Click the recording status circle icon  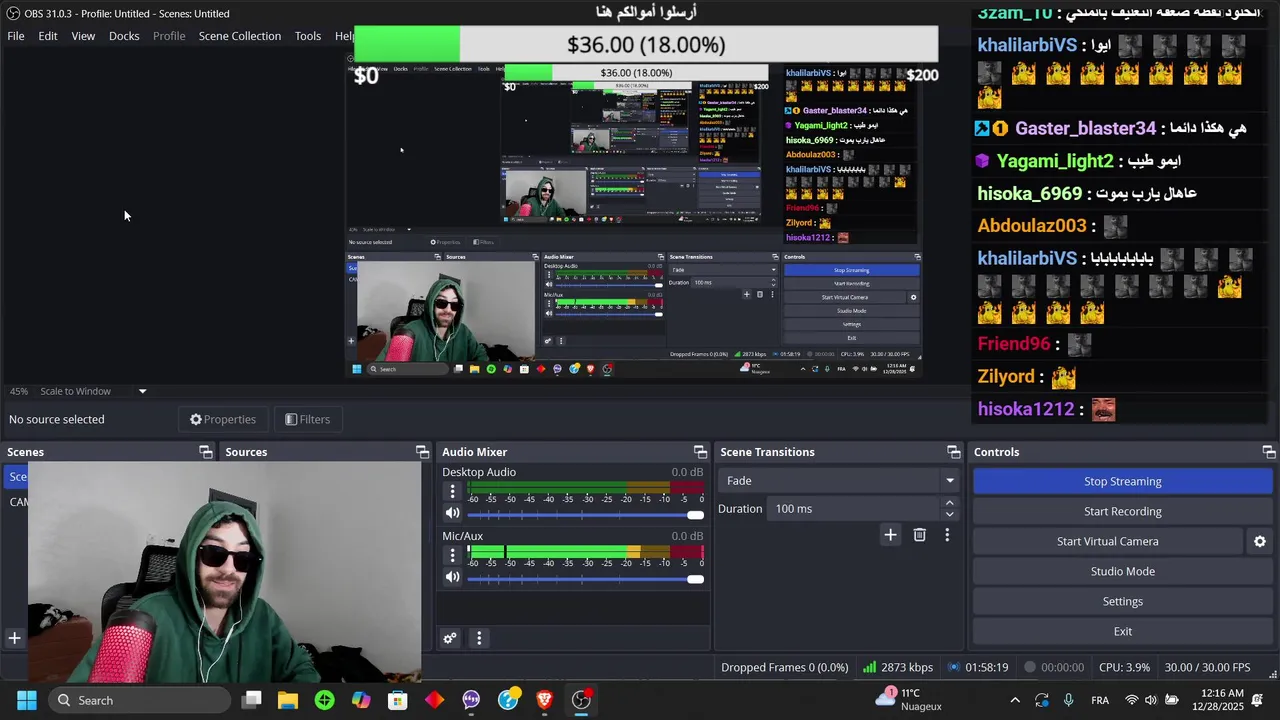pyautogui.click(x=1030, y=667)
